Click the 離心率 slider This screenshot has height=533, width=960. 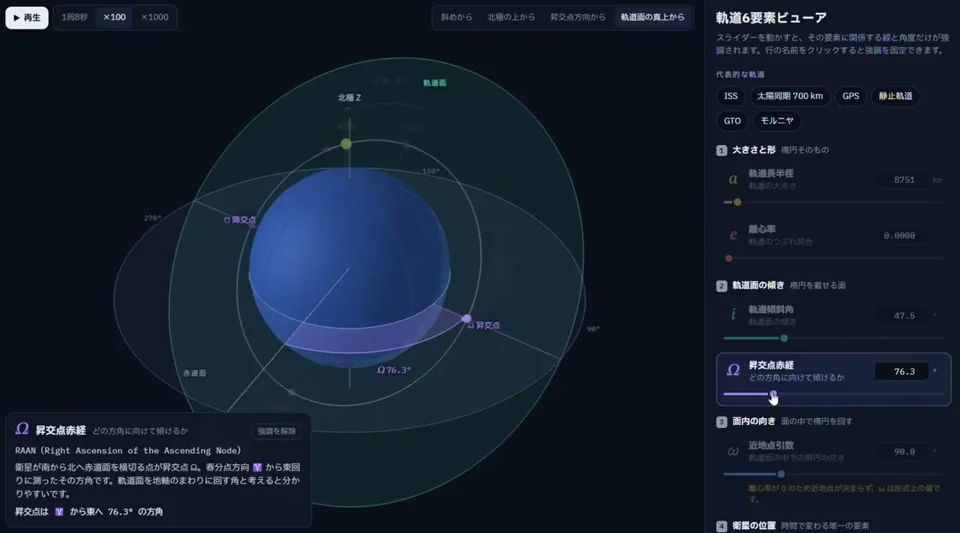(x=833, y=258)
